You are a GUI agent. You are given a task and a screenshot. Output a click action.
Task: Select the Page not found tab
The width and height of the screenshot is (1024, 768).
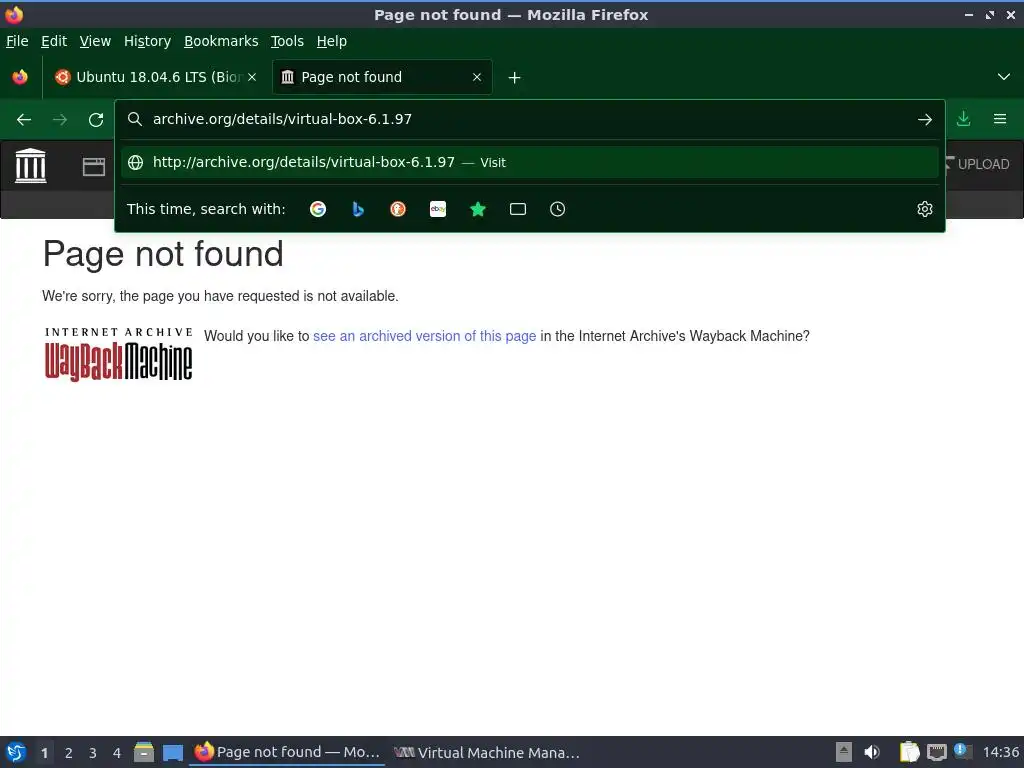(382, 77)
